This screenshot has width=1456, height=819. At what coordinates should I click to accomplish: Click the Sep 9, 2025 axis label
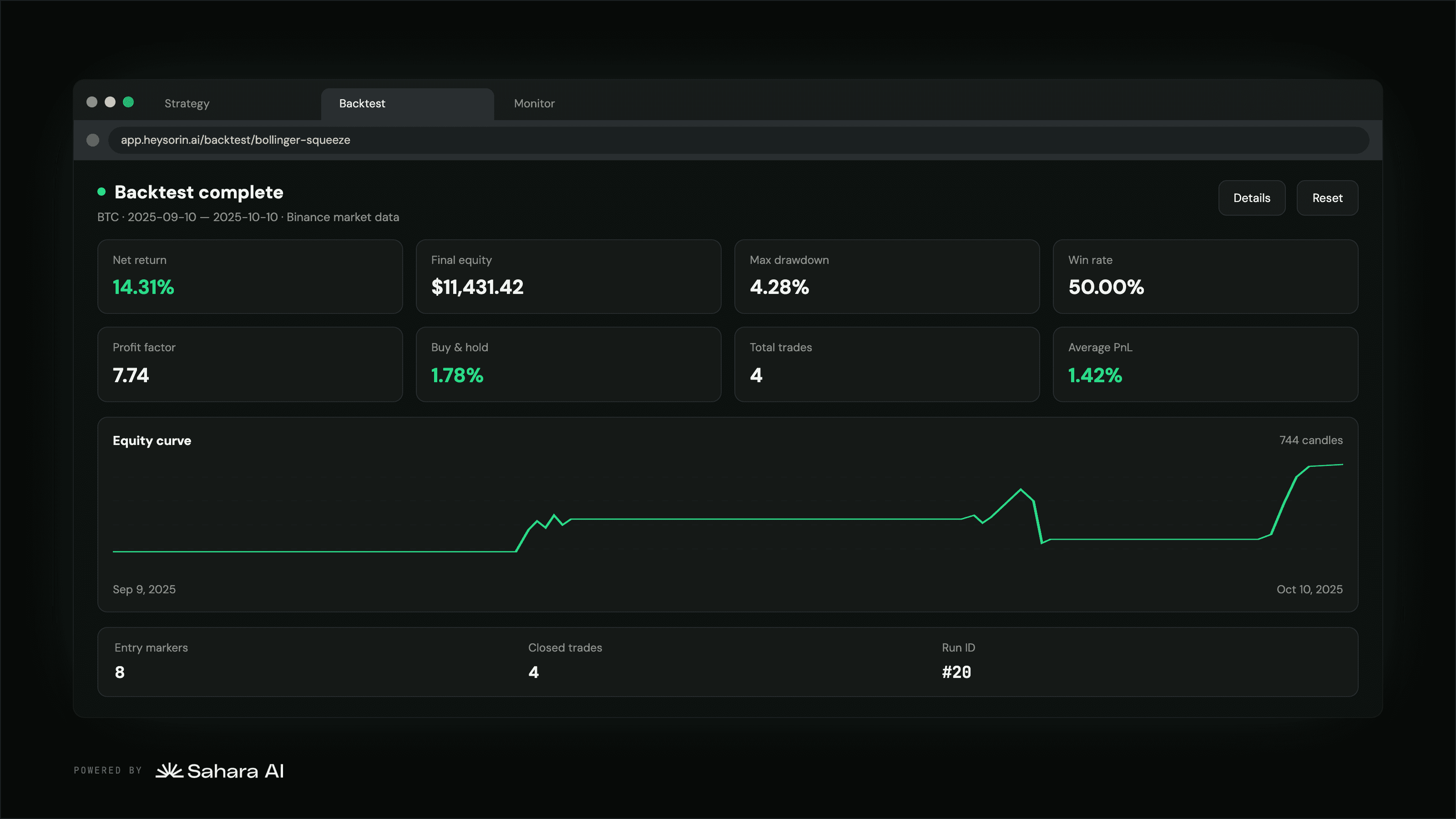[x=144, y=590]
